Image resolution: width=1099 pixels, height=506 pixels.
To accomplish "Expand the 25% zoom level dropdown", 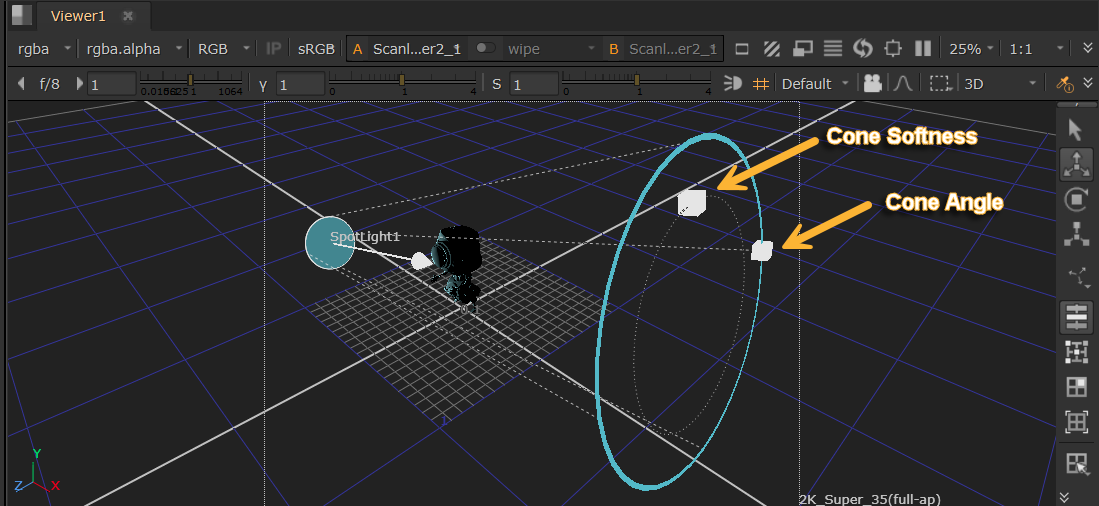I will pyautogui.click(x=971, y=48).
